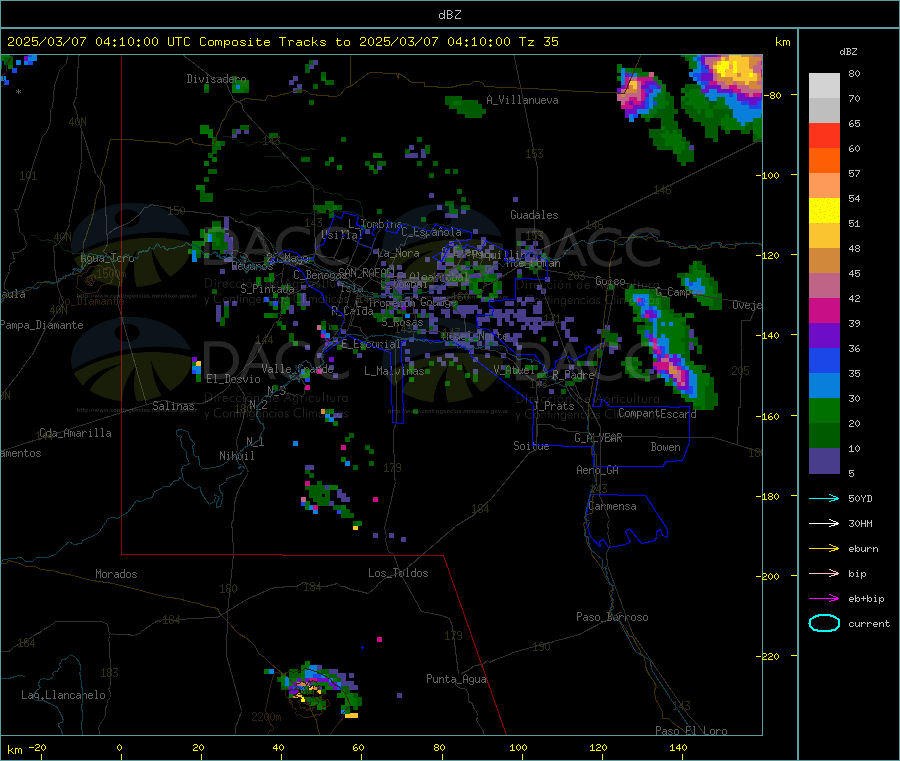Click the green 20 dBZ legend swatch
Screen dimensions: 900x761
click(824, 410)
